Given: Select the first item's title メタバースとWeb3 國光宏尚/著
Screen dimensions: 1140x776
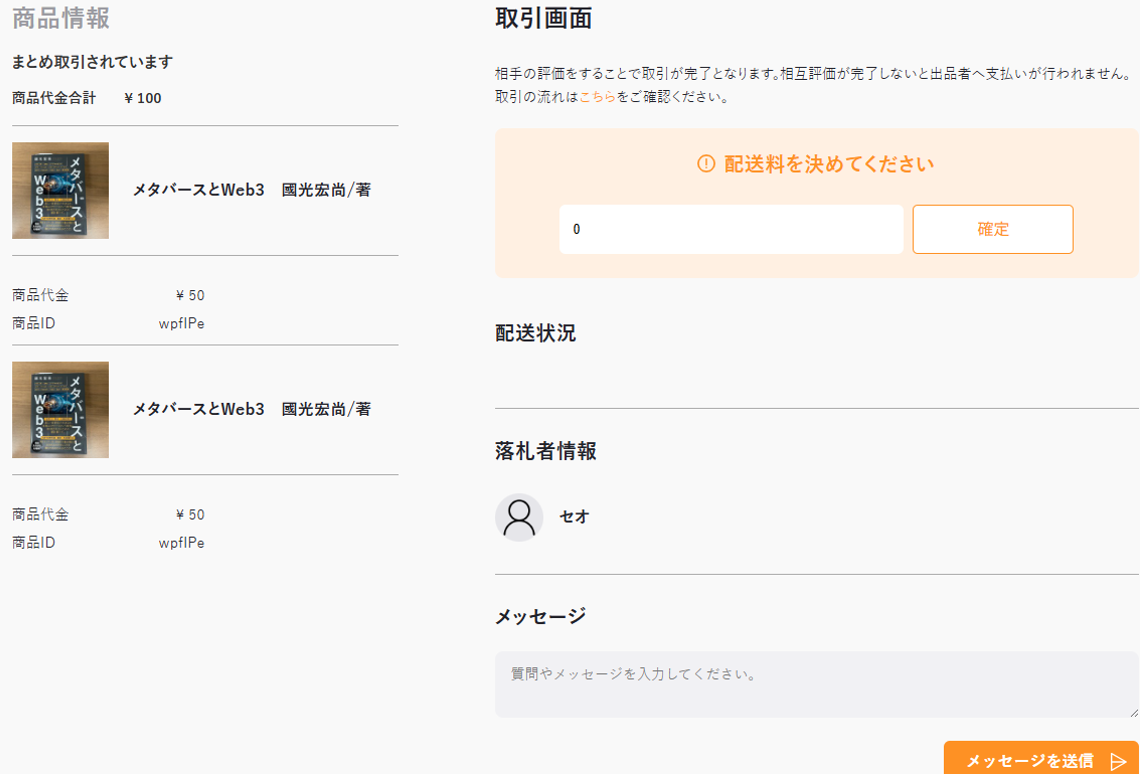Looking at the screenshot, I should pos(252,189).
